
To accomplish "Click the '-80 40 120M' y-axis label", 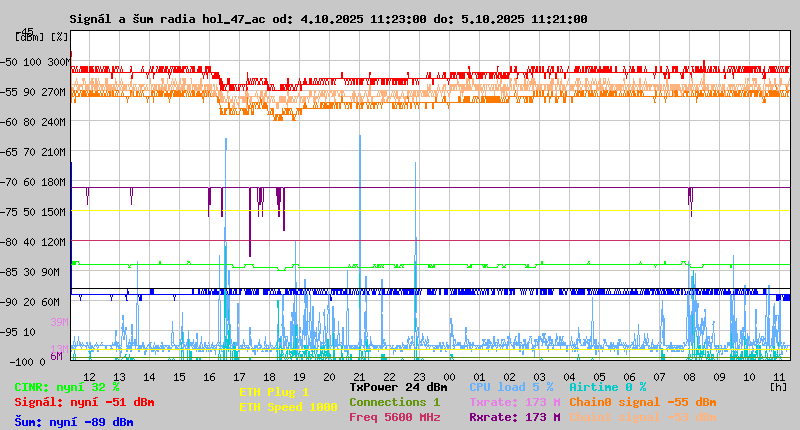I will (x=33, y=242).
